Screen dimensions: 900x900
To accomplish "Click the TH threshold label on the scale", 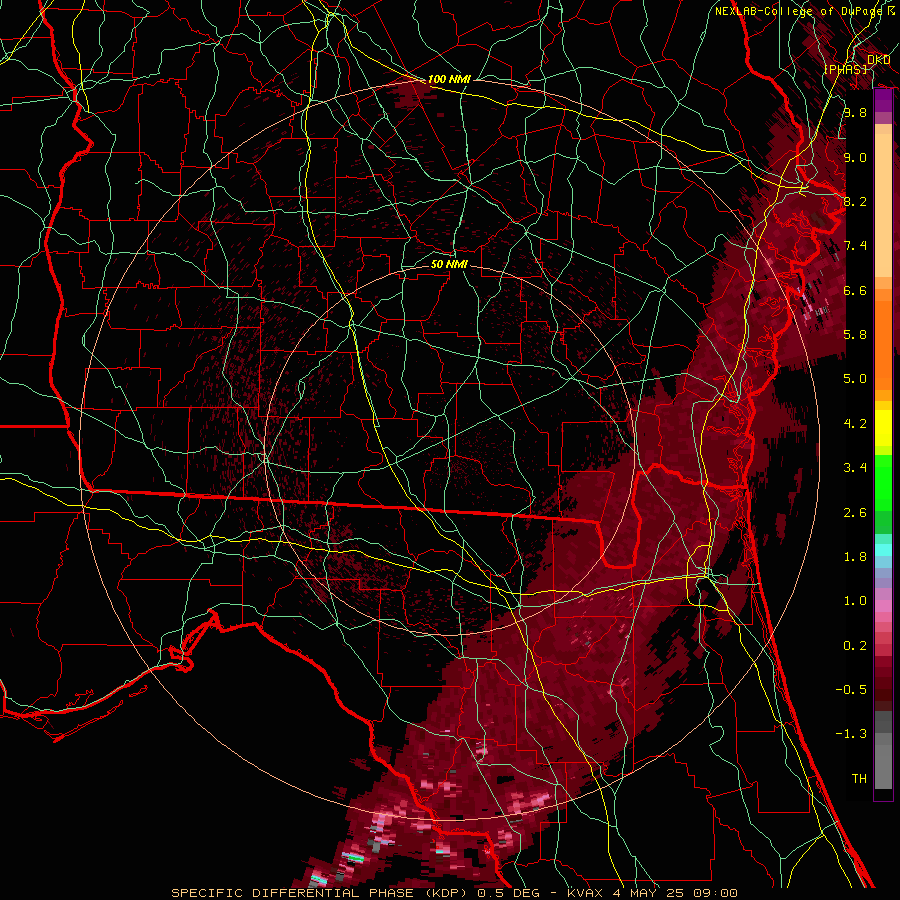I will 859,779.
